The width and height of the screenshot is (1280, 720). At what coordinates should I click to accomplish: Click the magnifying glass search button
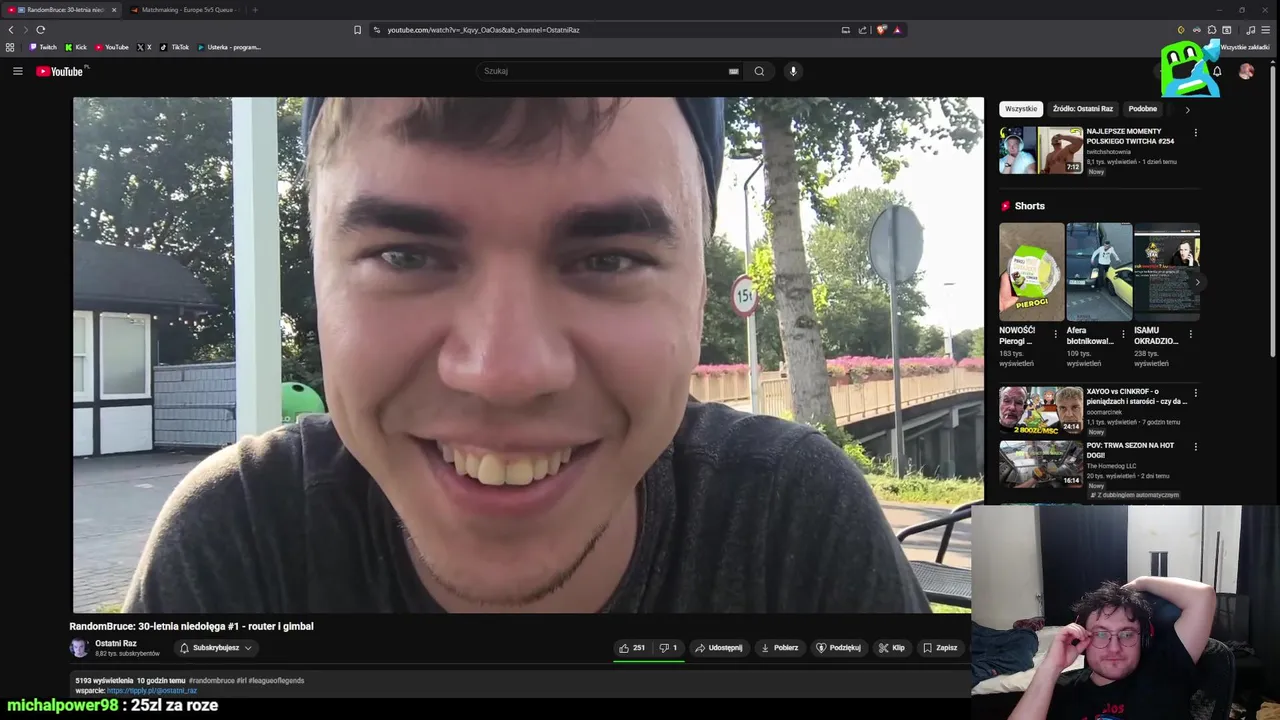tap(759, 71)
